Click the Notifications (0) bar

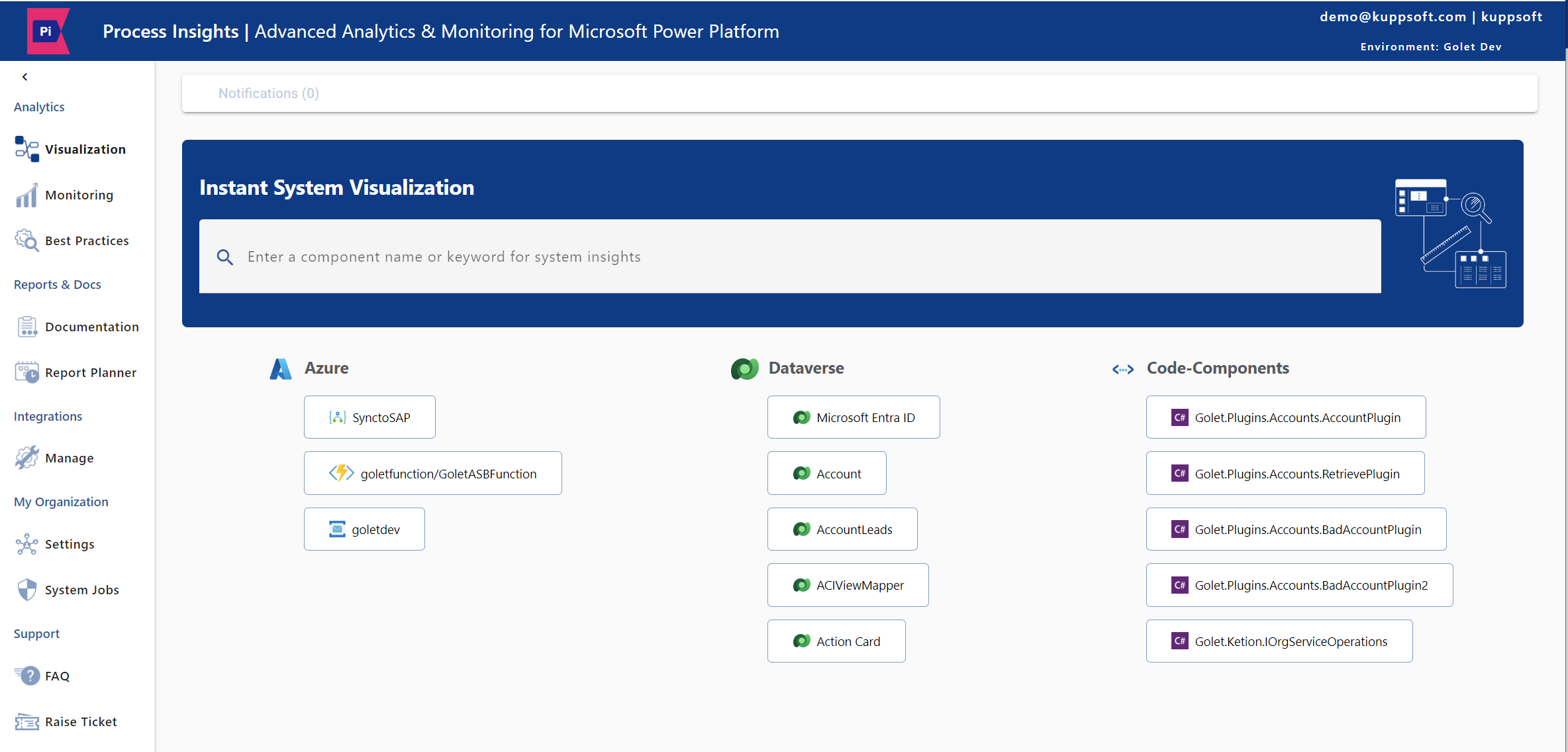click(x=859, y=93)
